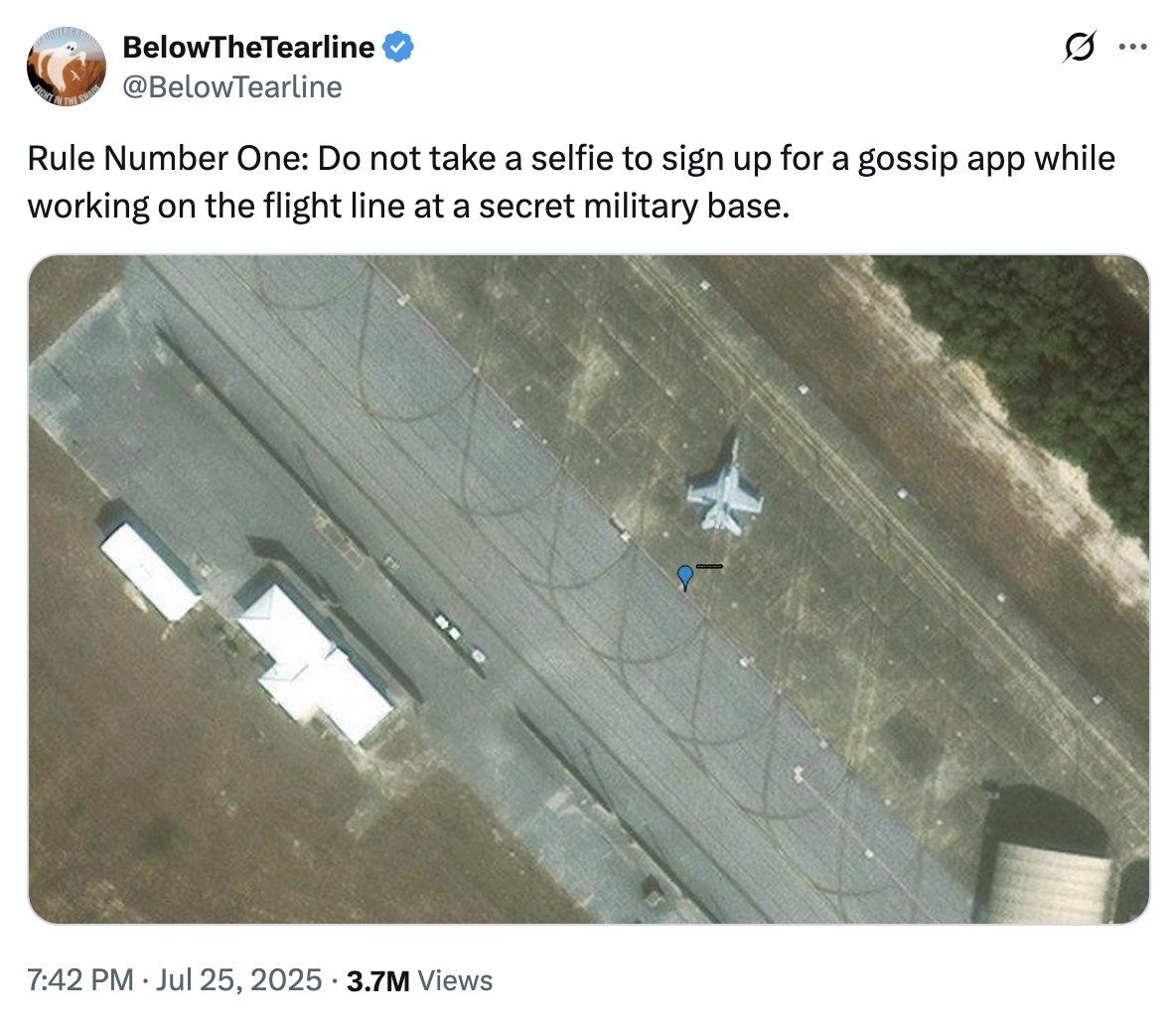Click the blue map pin marker
This screenshot has height=1029, width=1176.
point(684,578)
